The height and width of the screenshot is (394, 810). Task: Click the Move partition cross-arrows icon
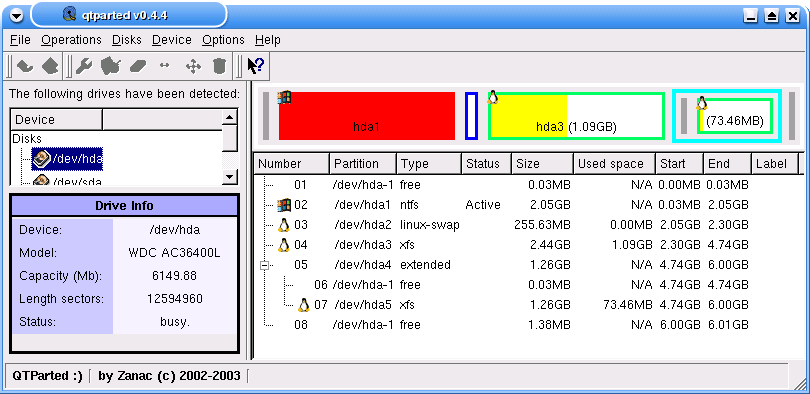pyautogui.click(x=193, y=66)
